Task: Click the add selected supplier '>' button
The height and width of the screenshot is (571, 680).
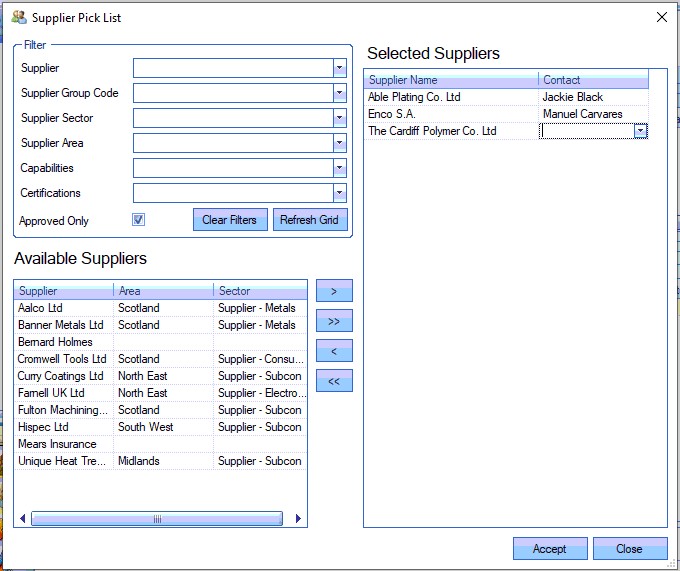Action: pyautogui.click(x=334, y=291)
